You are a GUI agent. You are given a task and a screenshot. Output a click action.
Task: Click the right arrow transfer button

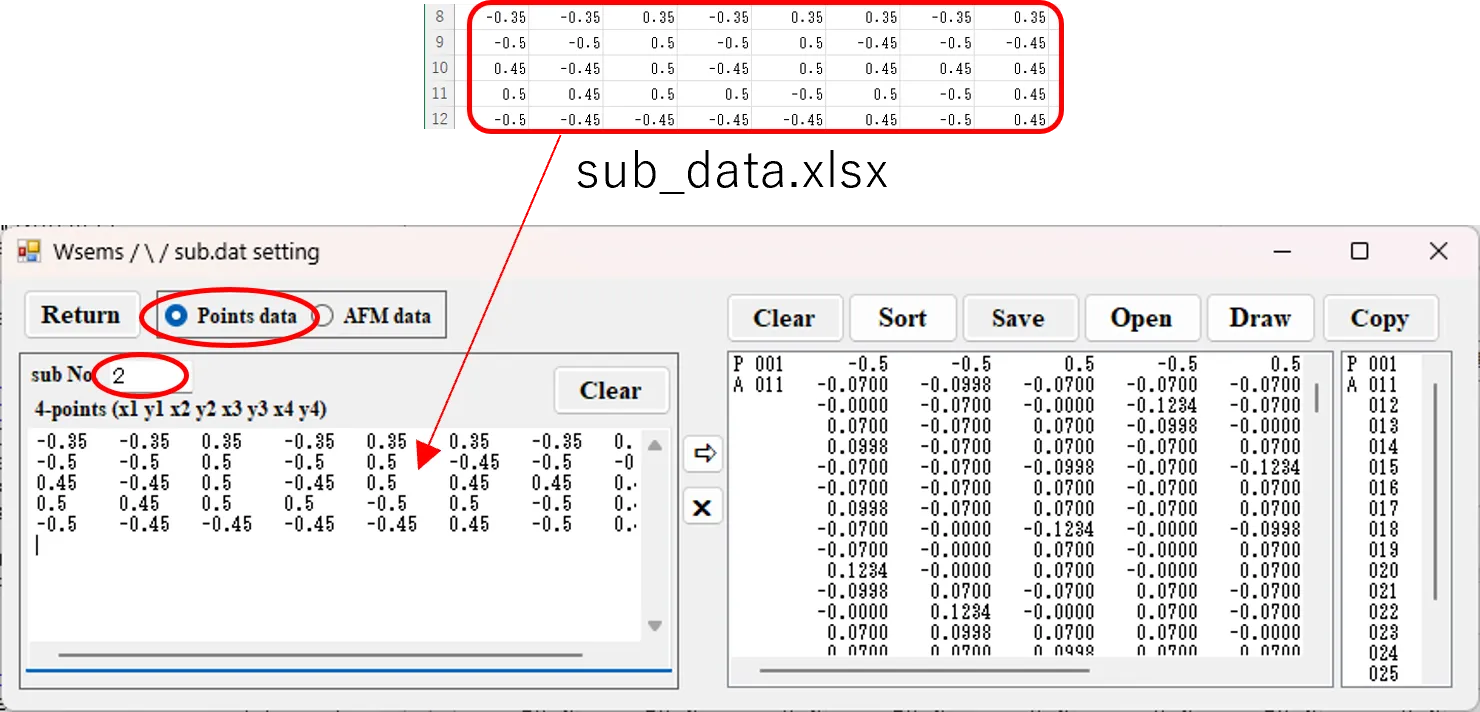[703, 454]
